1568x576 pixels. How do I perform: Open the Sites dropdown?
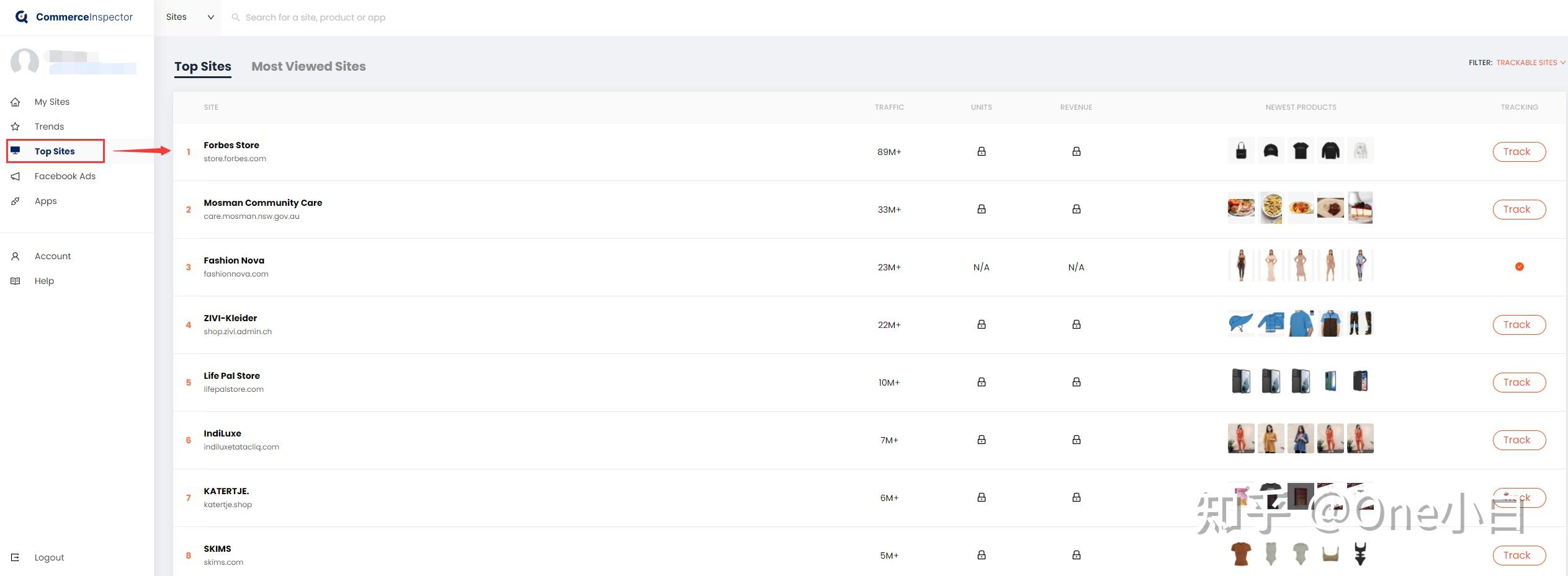(189, 17)
